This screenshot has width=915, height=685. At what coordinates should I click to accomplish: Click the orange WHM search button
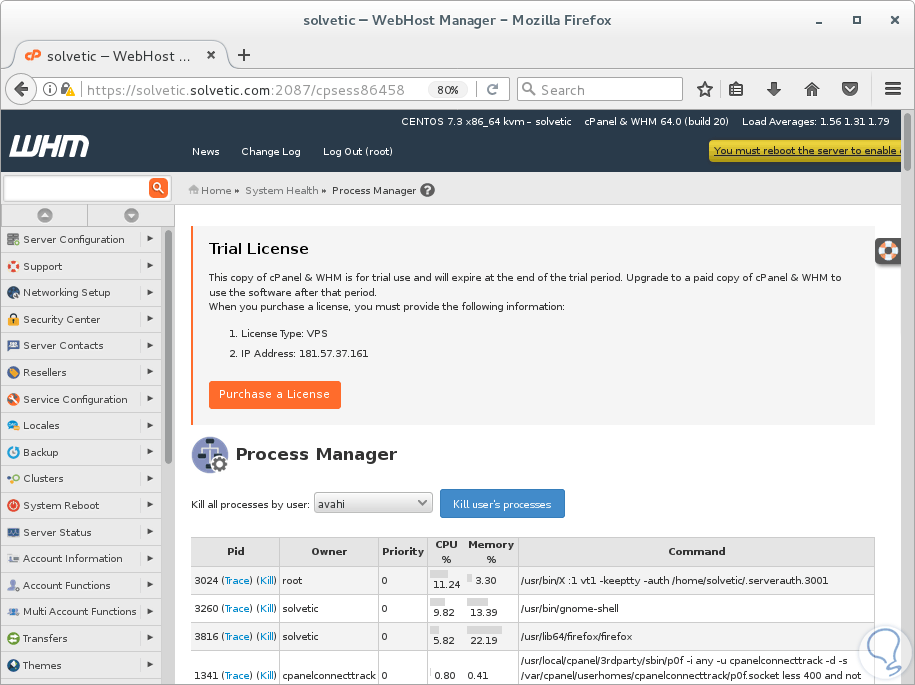[x=158, y=188]
